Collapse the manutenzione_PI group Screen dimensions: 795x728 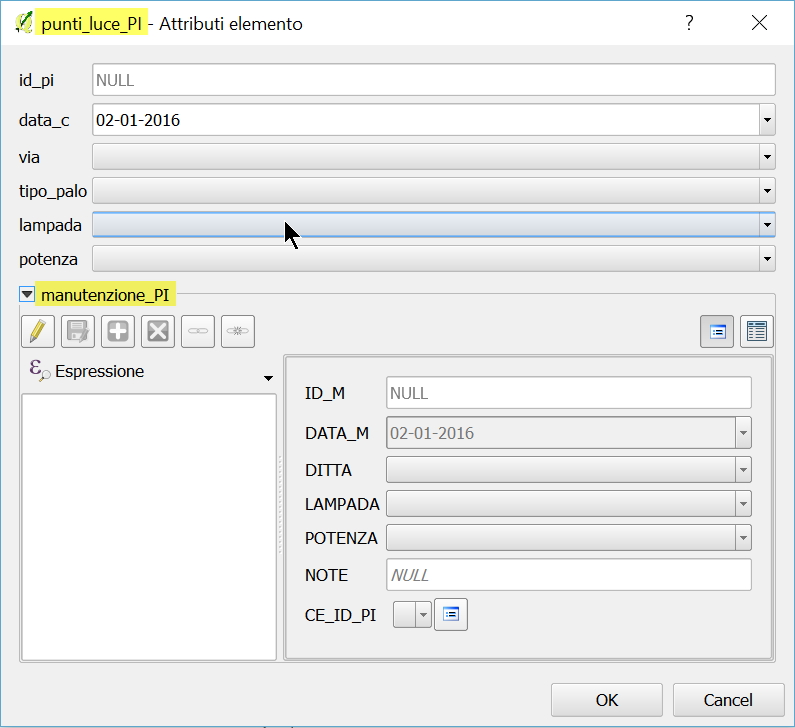click(x=27, y=295)
